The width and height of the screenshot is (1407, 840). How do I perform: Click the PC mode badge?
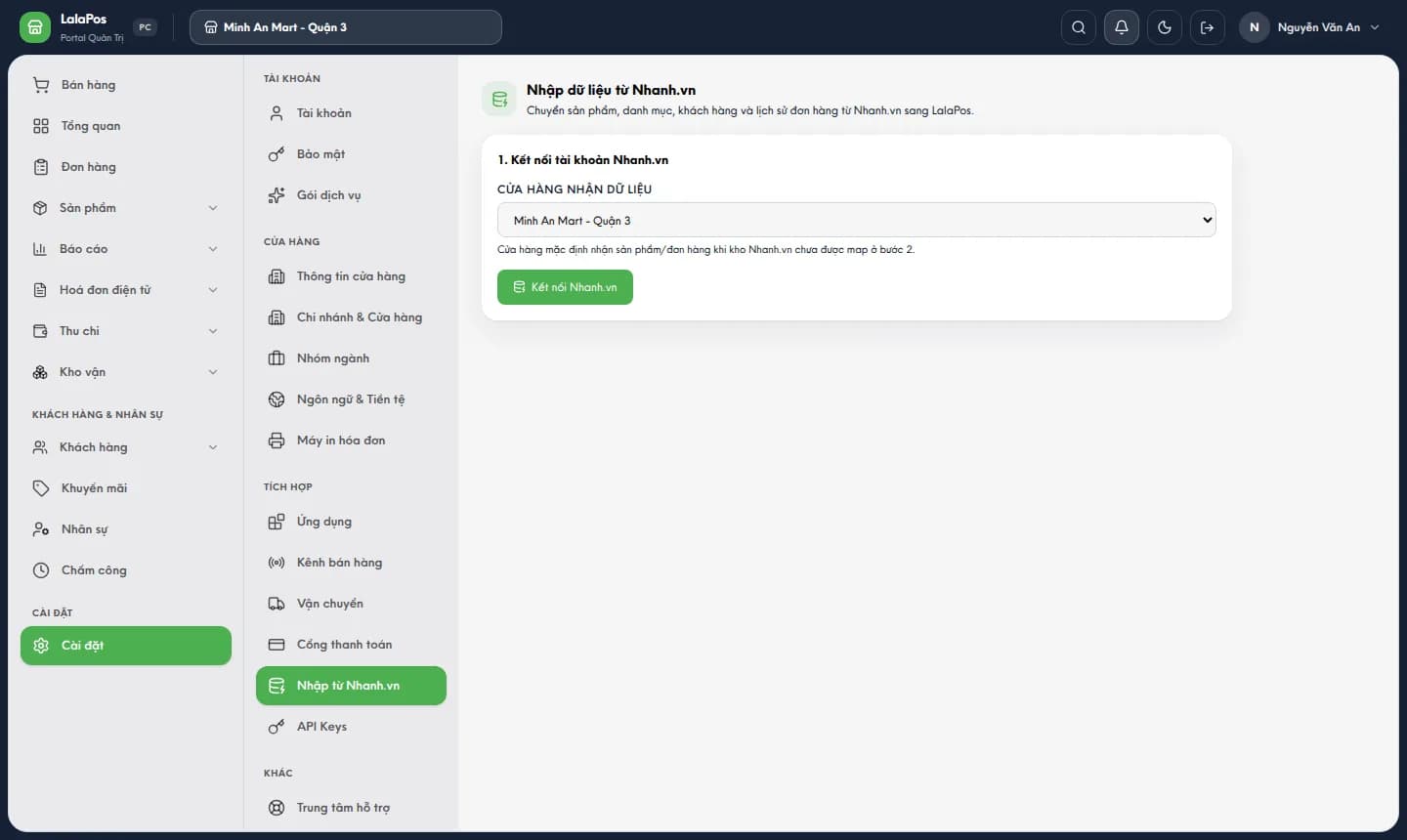pyautogui.click(x=145, y=27)
